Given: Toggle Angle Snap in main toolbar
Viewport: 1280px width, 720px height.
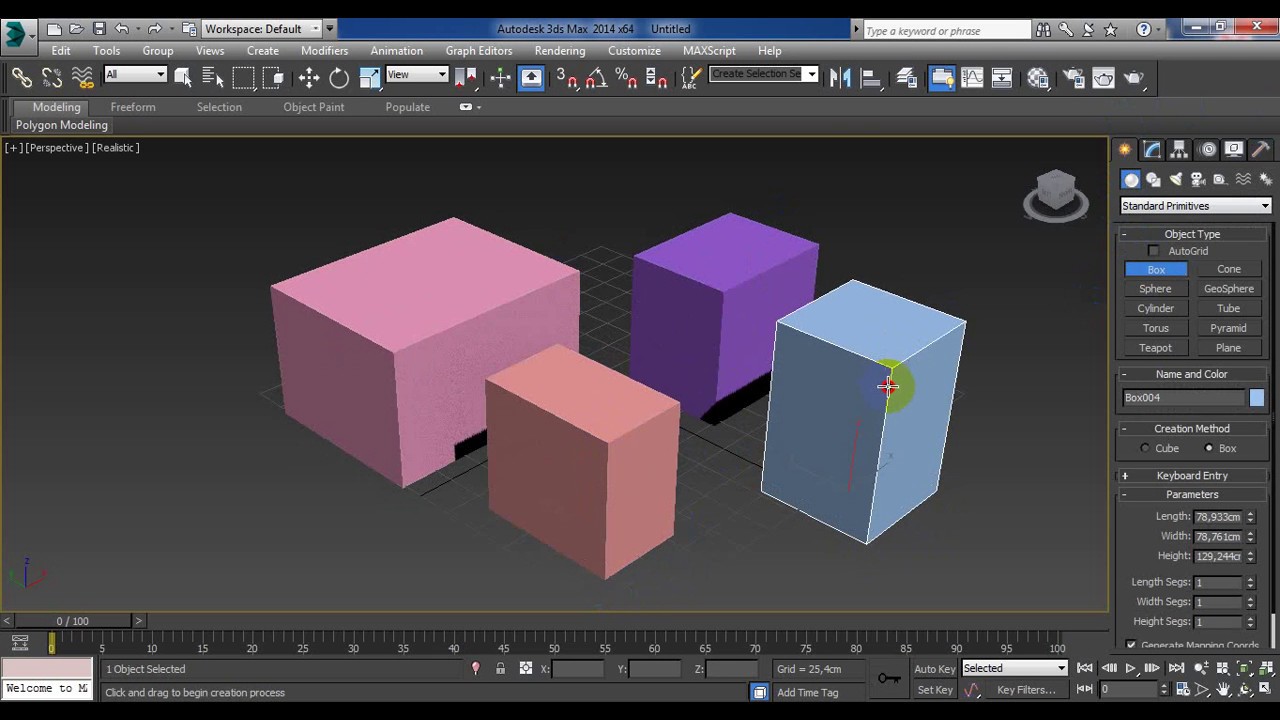Looking at the screenshot, I should point(597,77).
